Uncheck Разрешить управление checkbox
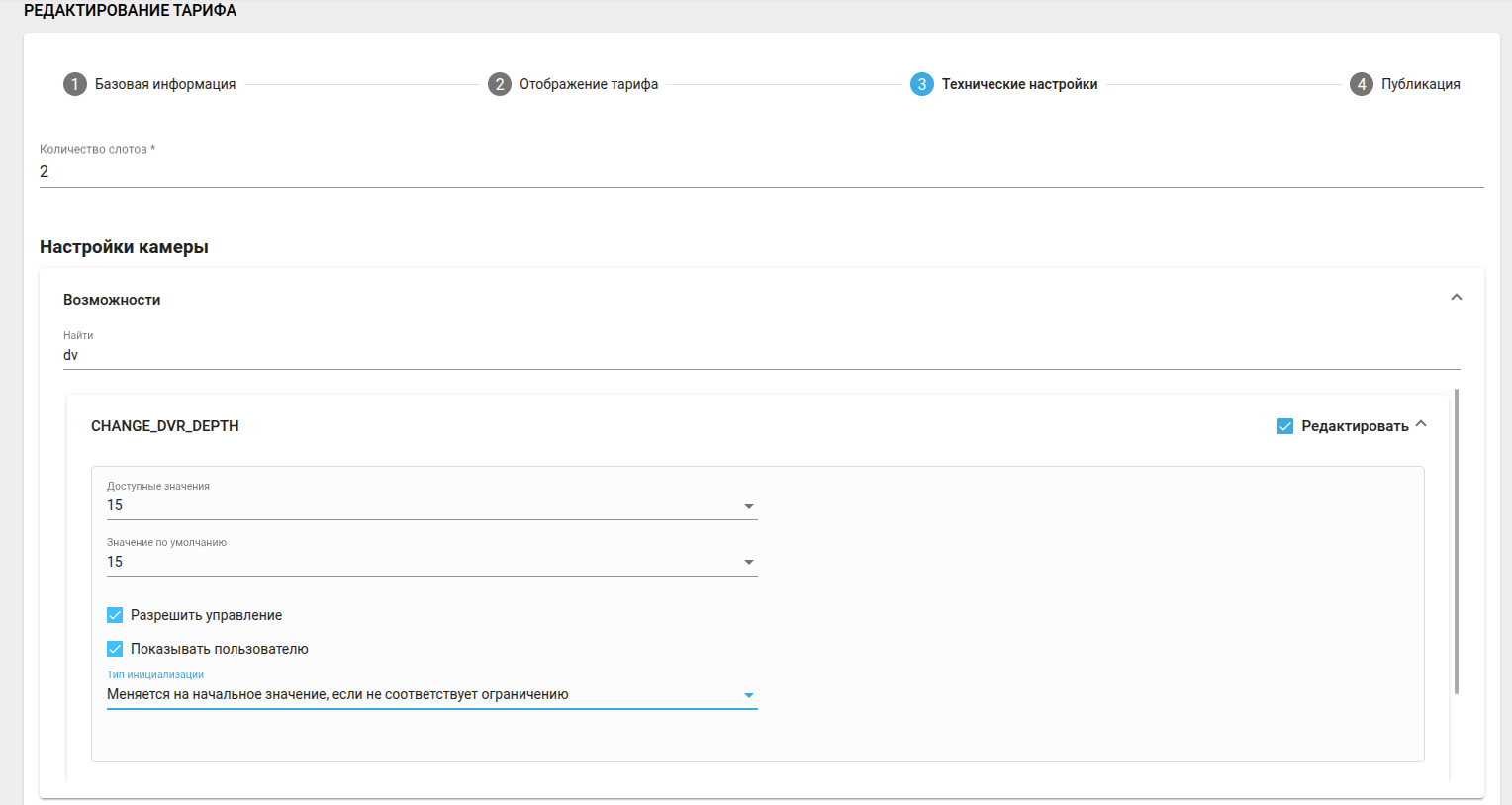Screen dimensions: 1512x805 coord(115,615)
